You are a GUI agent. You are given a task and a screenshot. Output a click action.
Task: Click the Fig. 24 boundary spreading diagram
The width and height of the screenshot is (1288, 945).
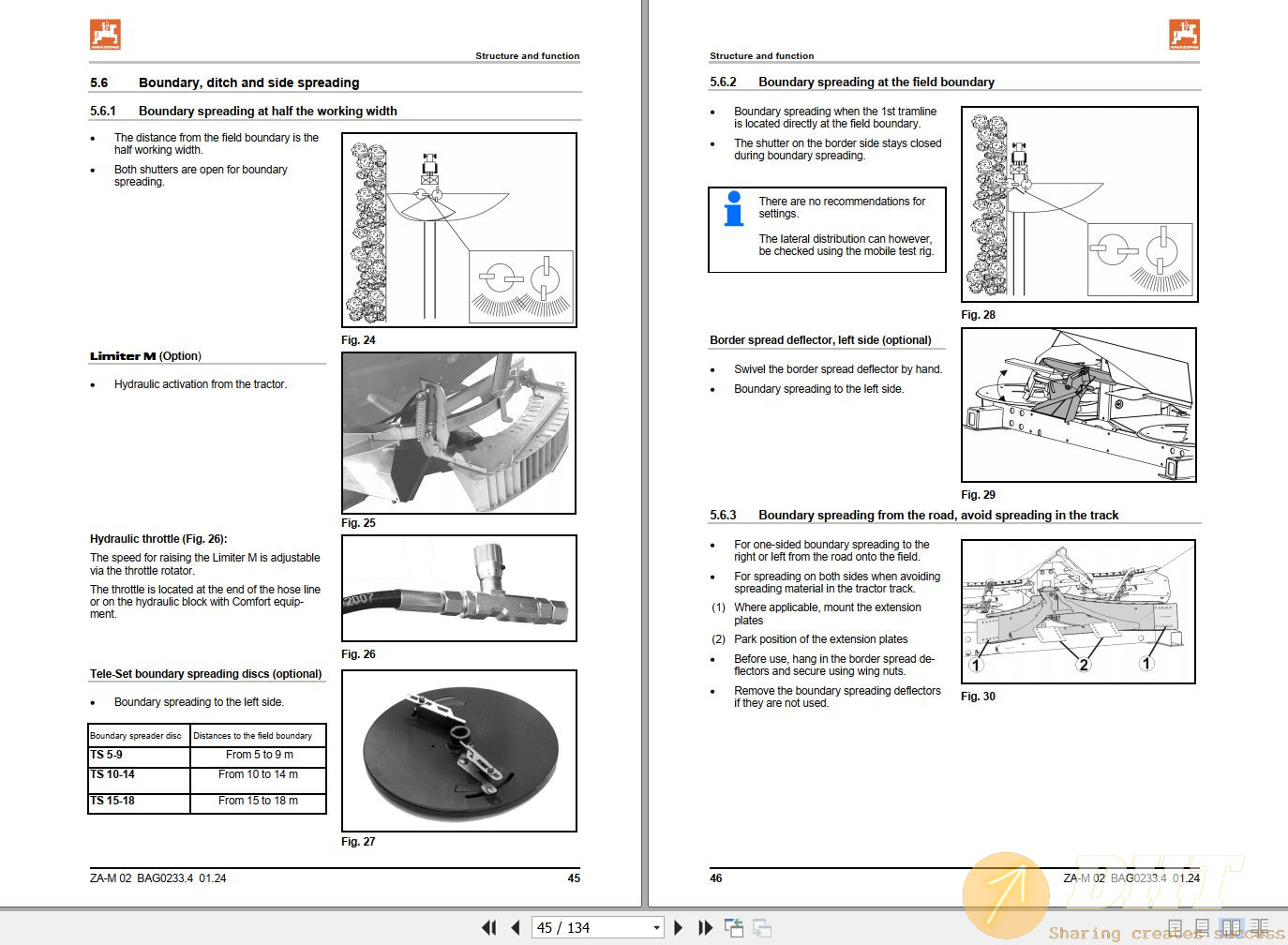click(x=459, y=230)
